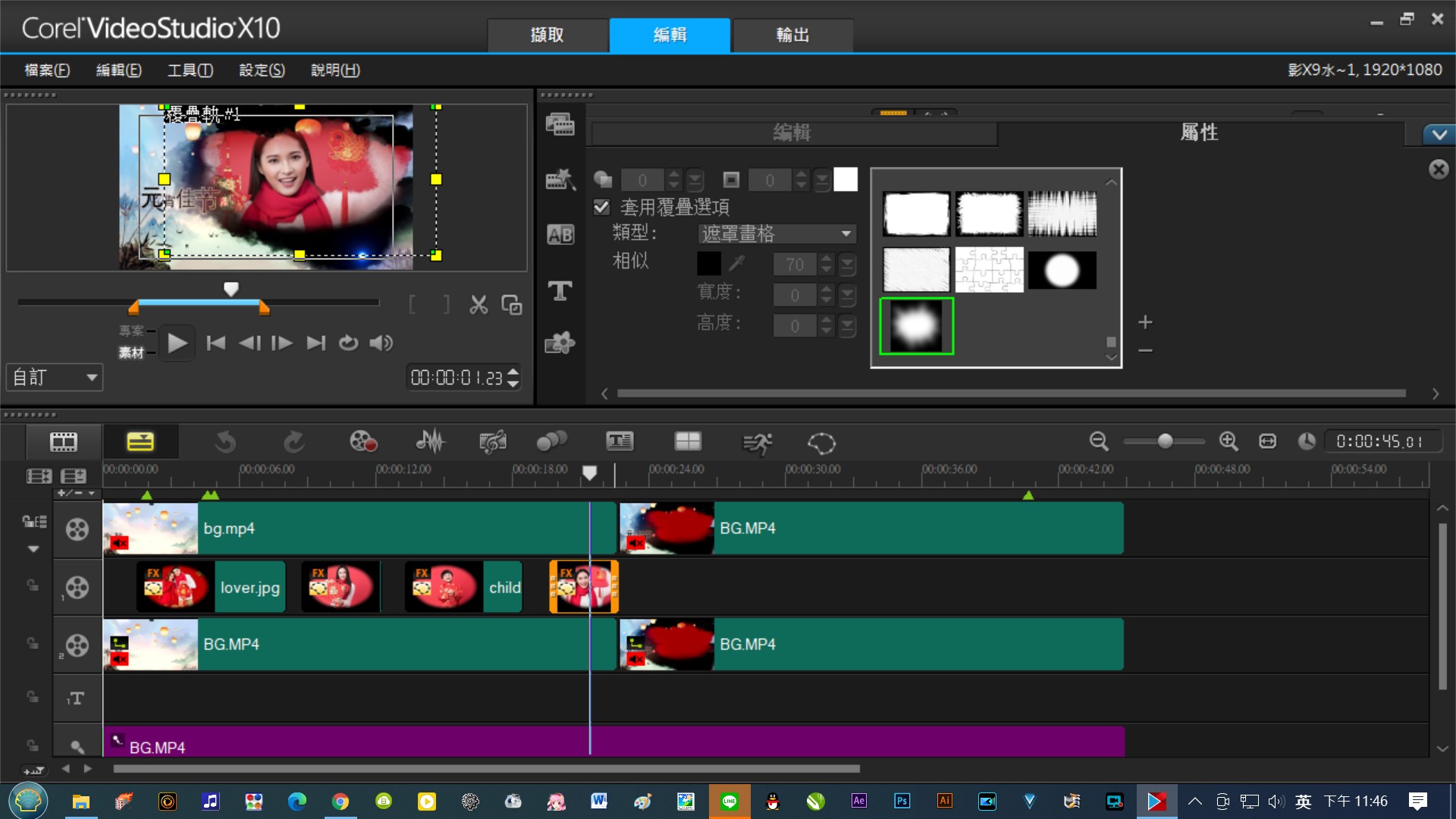
Task: Add a mask frame with plus
Action: pos(1145,322)
